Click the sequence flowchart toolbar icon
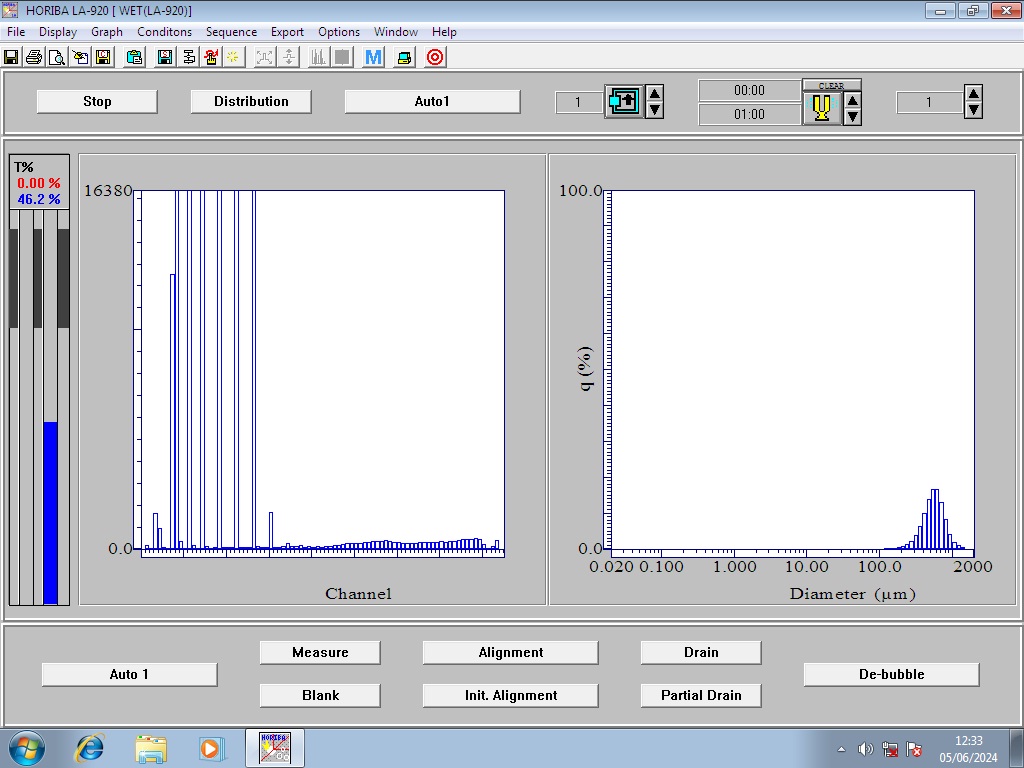The image size is (1024, 768). click(189, 57)
